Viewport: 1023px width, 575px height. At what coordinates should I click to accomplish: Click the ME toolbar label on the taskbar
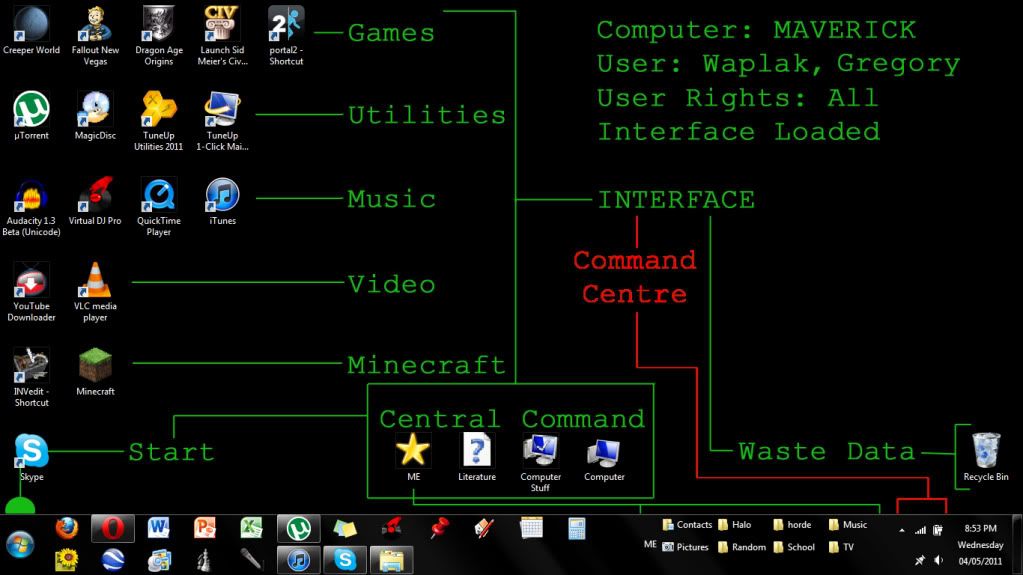click(650, 544)
